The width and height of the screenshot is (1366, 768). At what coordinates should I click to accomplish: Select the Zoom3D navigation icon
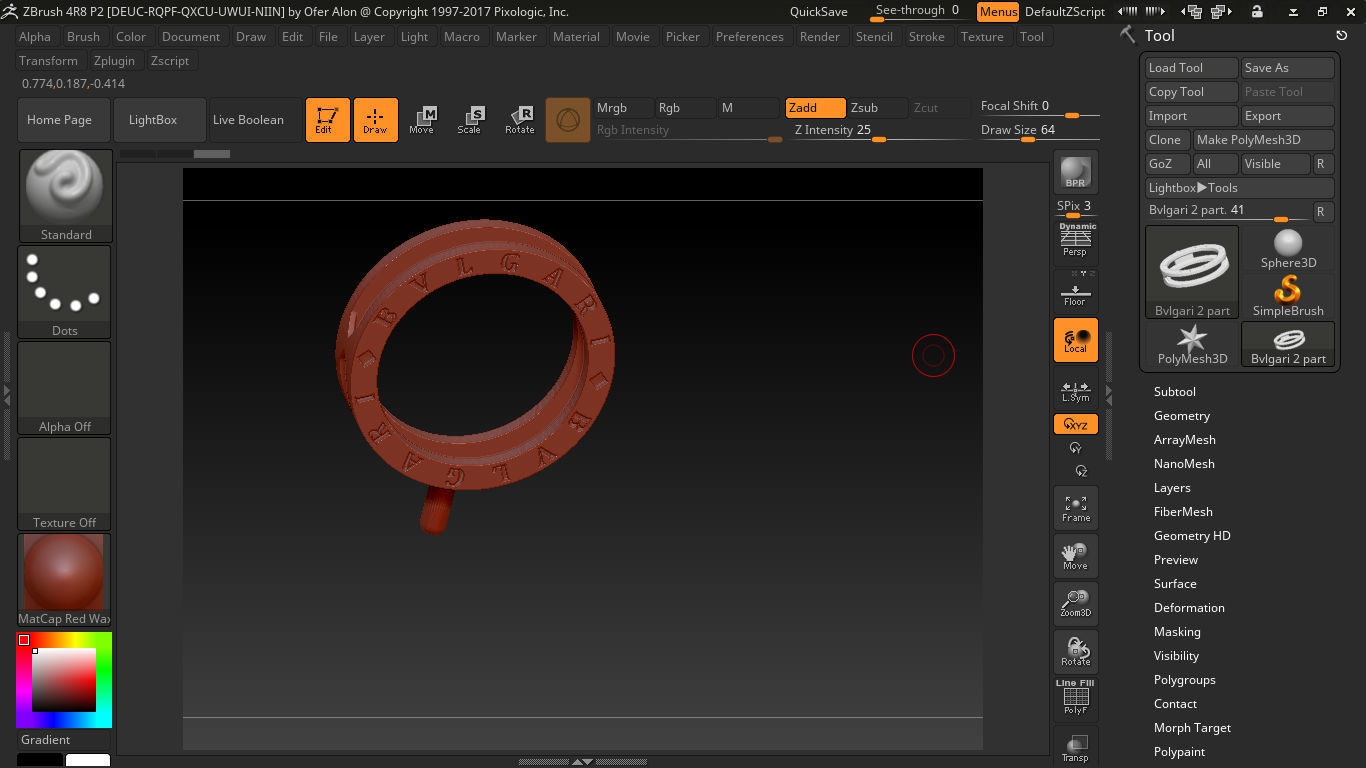point(1076,604)
